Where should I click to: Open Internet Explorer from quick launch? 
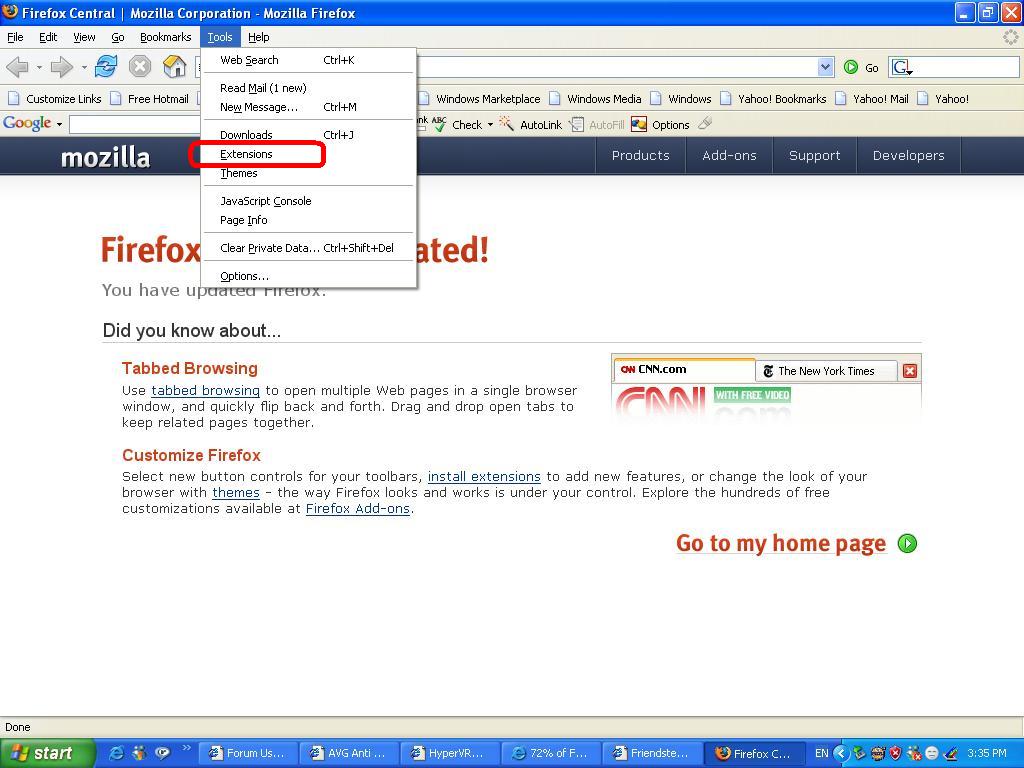(116, 753)
